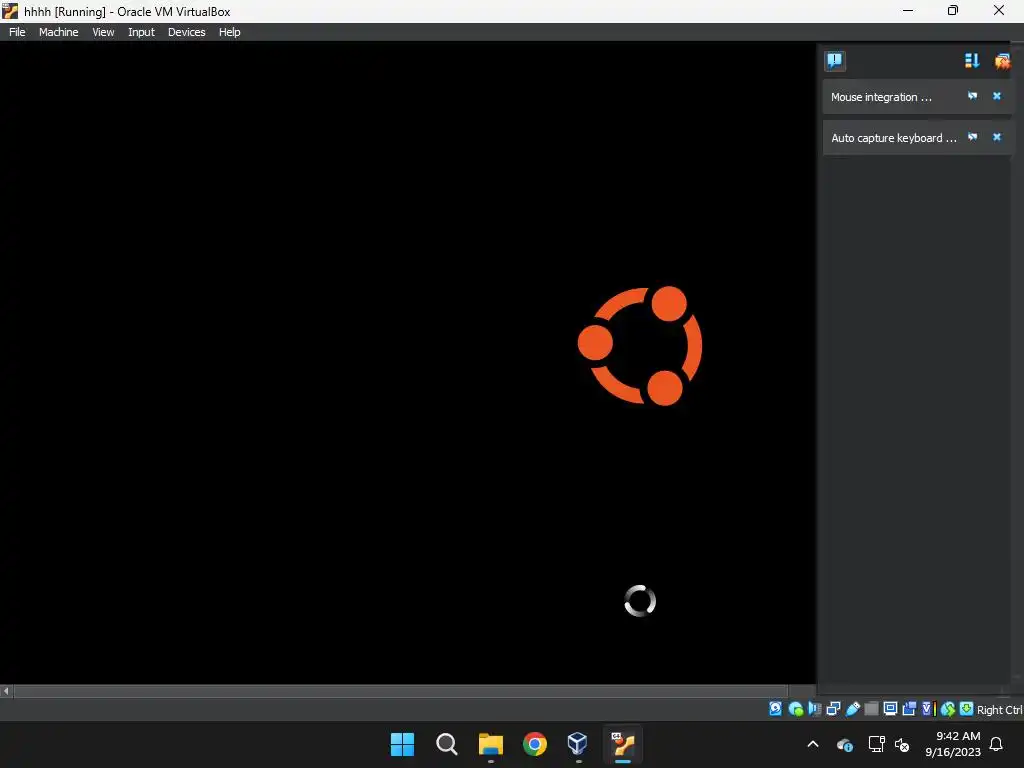Click the delete all notifications icon

(x=1002, y=61)
